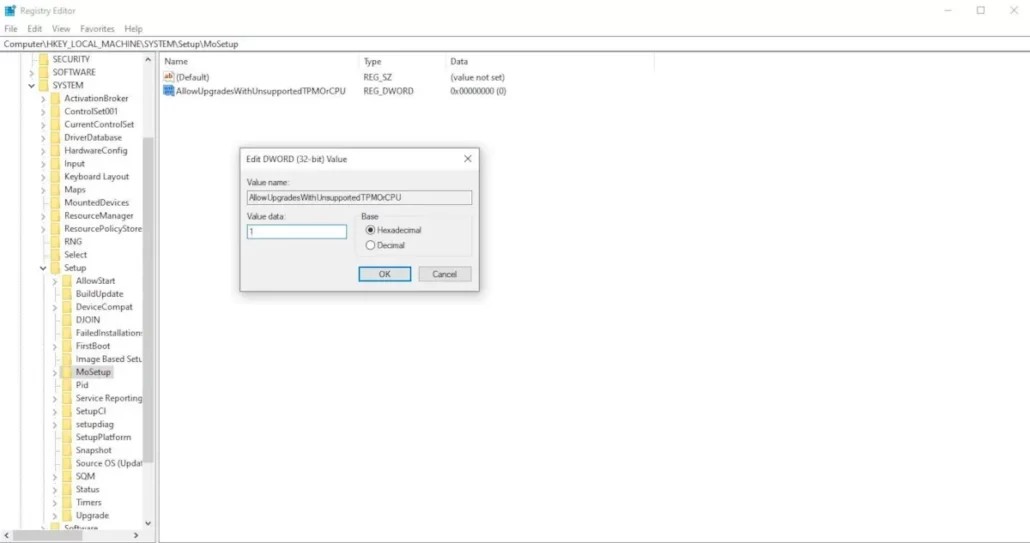Expand the ActivationBroker node
Image resolution: width=1030 pixels, height=543 pixels.
43,98
